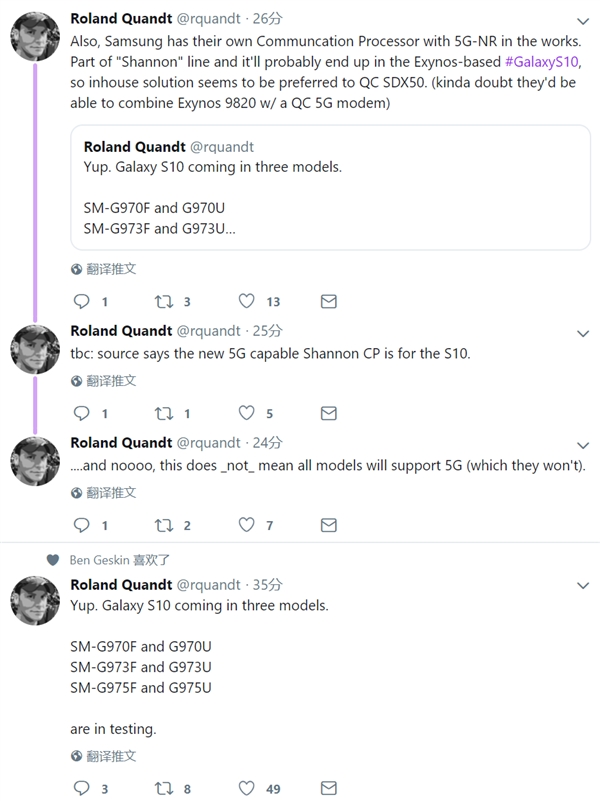Open the direct message icon under the 24分 tweet
The image size is (600, 801).
coord(327,525)
